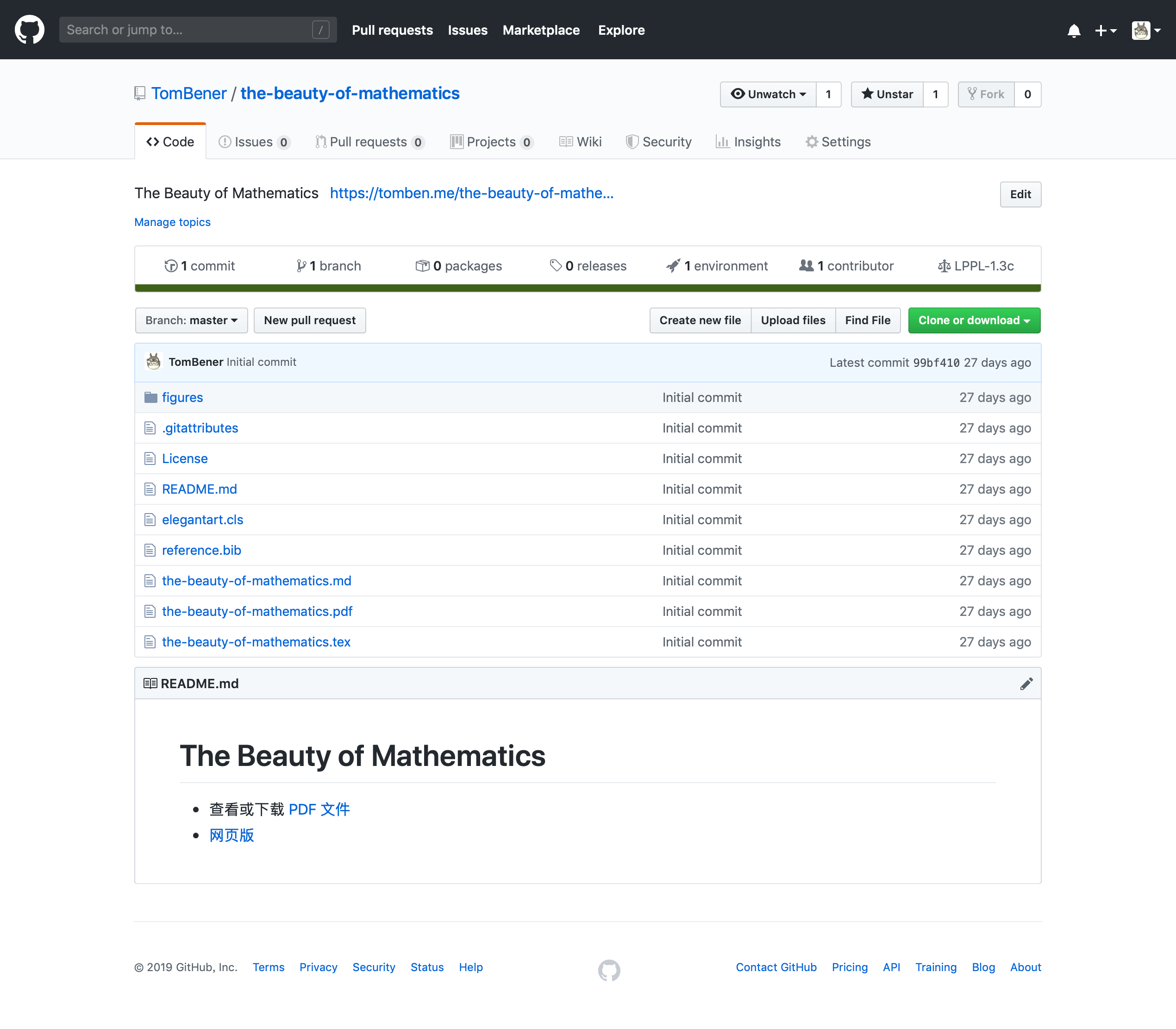The width and height of the screenshot is (1176, 1029).
Task: Click the figures folder icon
Action: [x=150, y=397]
